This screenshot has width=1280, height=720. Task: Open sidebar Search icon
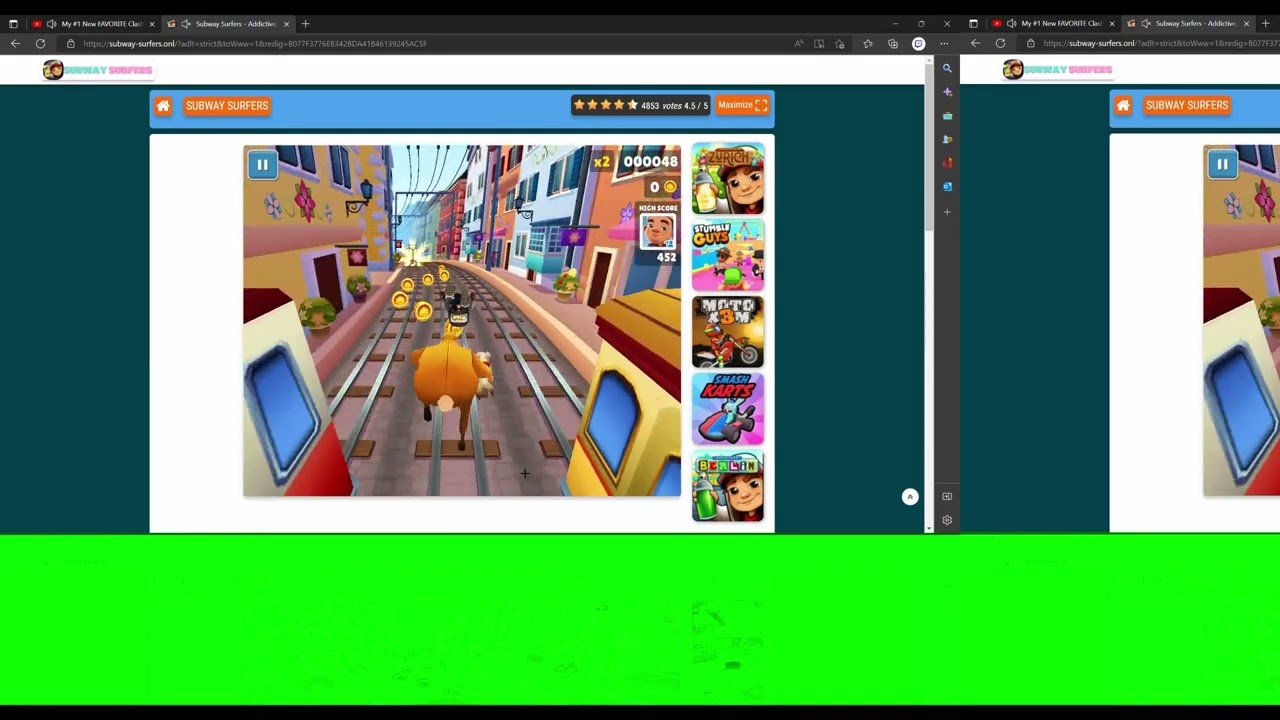coord(947,69)
